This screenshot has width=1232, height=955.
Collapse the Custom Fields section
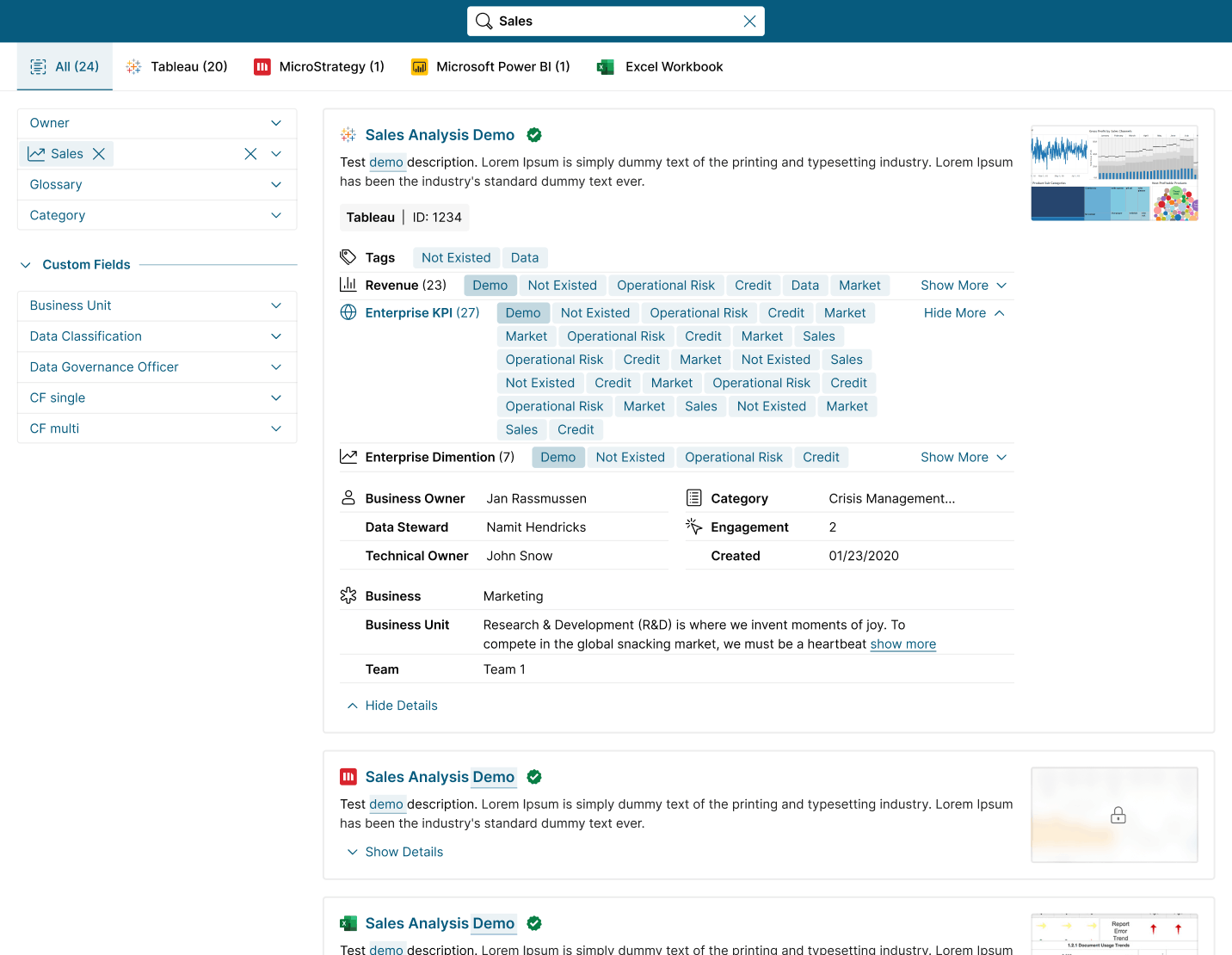(26, 264)
